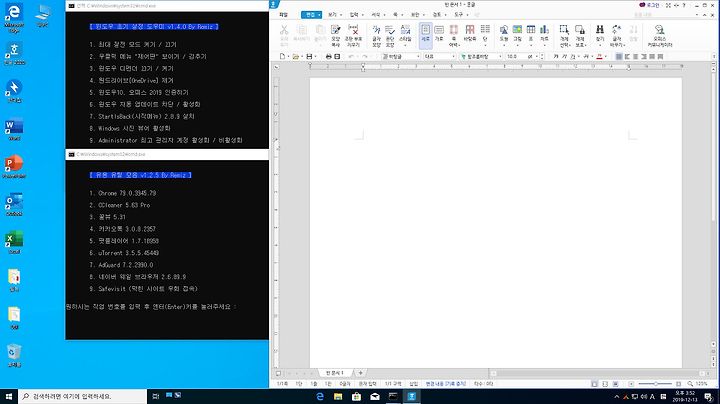
Task: Click the Save disk icon in Hancom toolbar
Action: 309,56
